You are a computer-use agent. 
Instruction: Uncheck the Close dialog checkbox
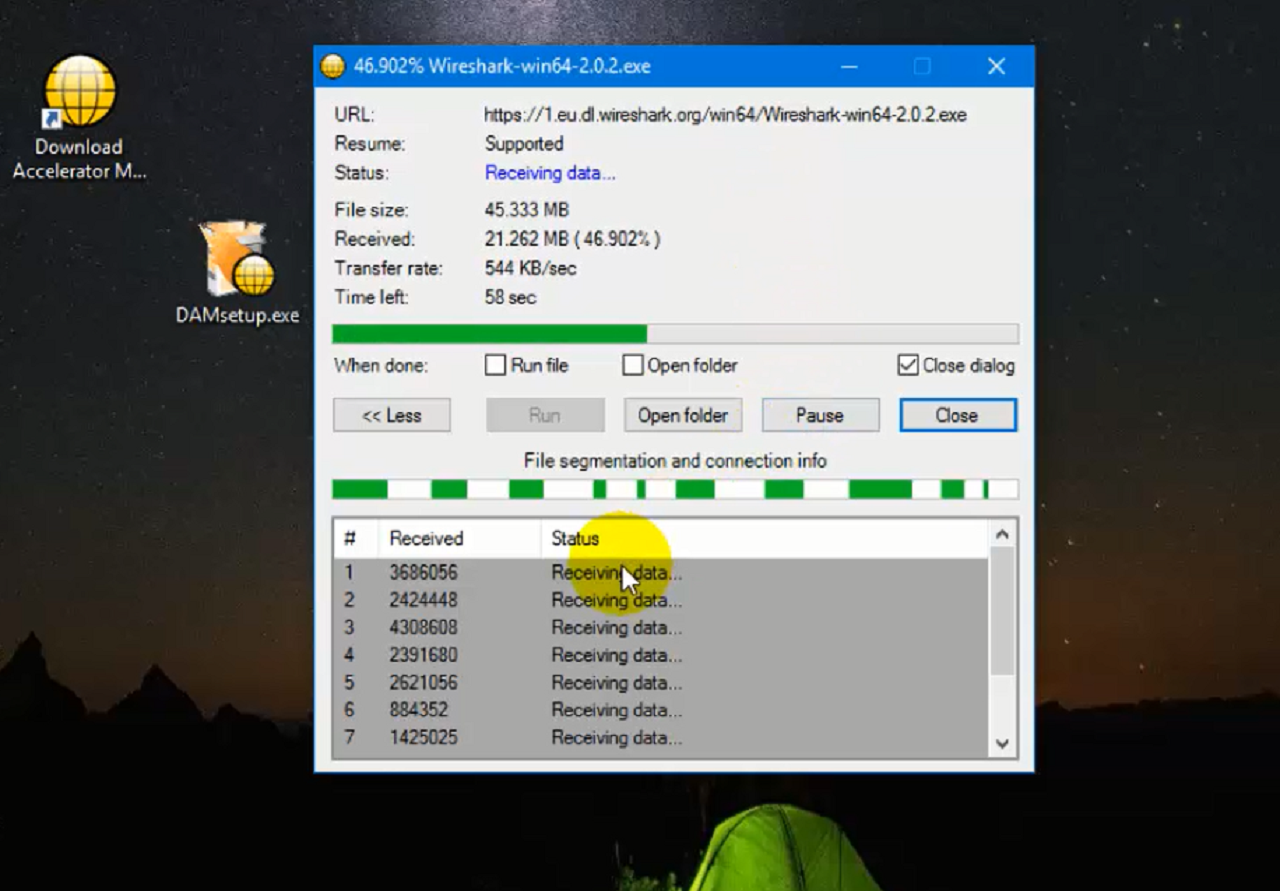coord(908,365)
